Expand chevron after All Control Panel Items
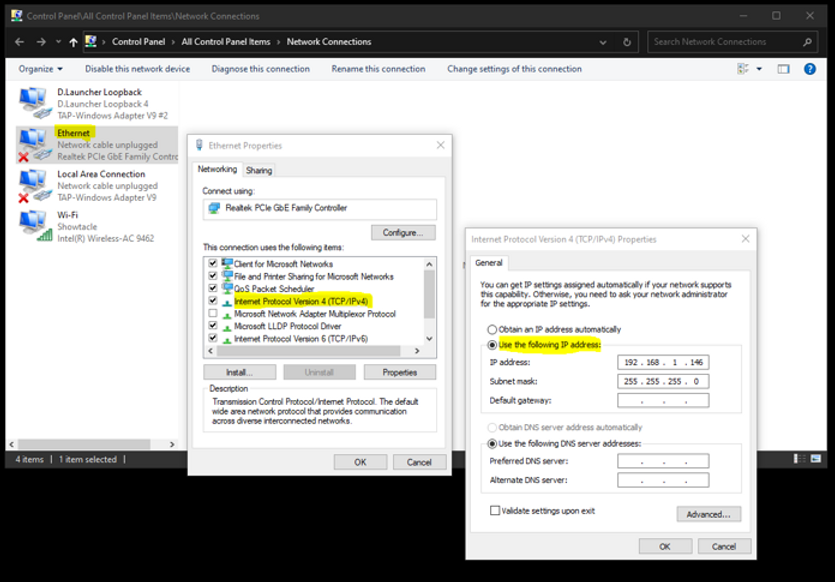 [x=279, y=42]
